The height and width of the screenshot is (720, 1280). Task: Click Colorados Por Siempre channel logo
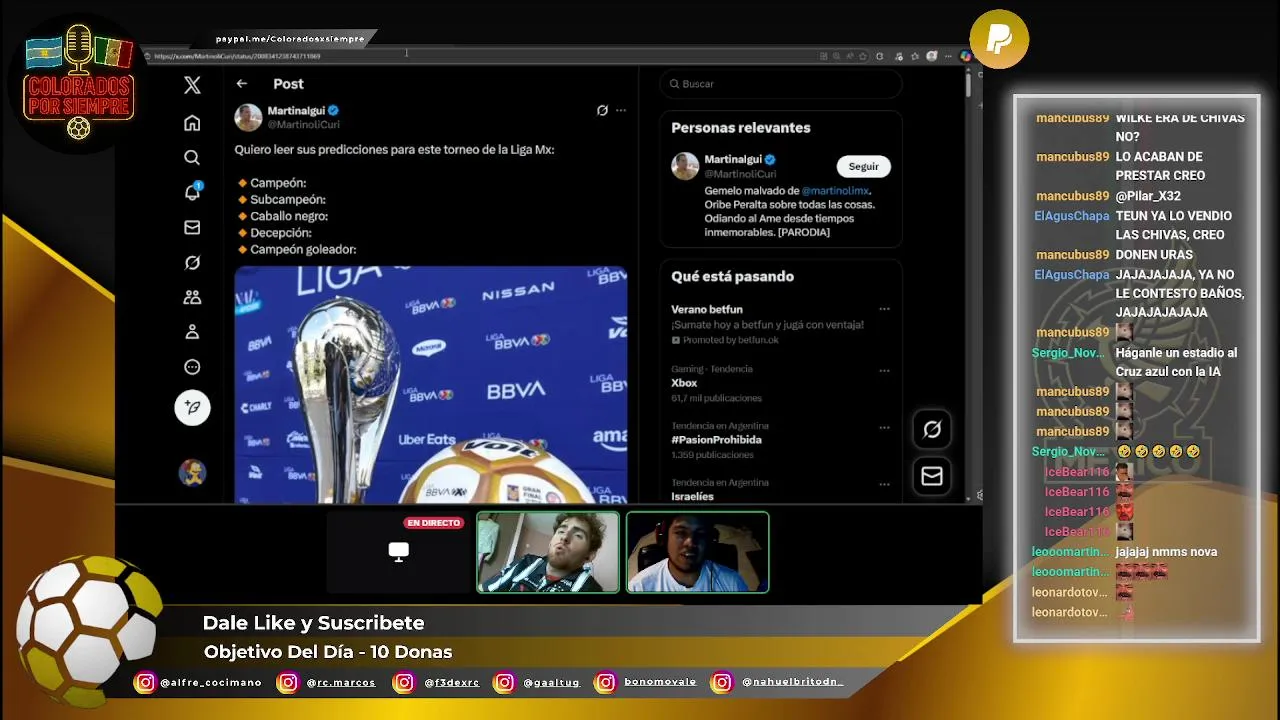(79, 82)
